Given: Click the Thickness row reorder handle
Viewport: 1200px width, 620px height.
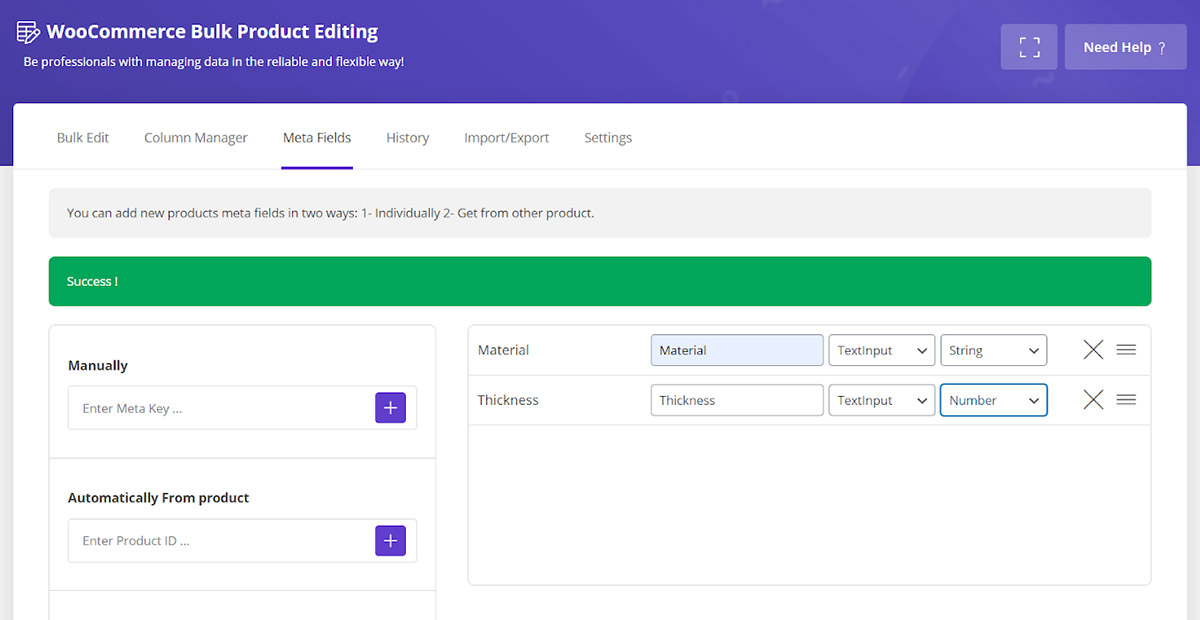Looking at the screenshot, I should 1126,400.
